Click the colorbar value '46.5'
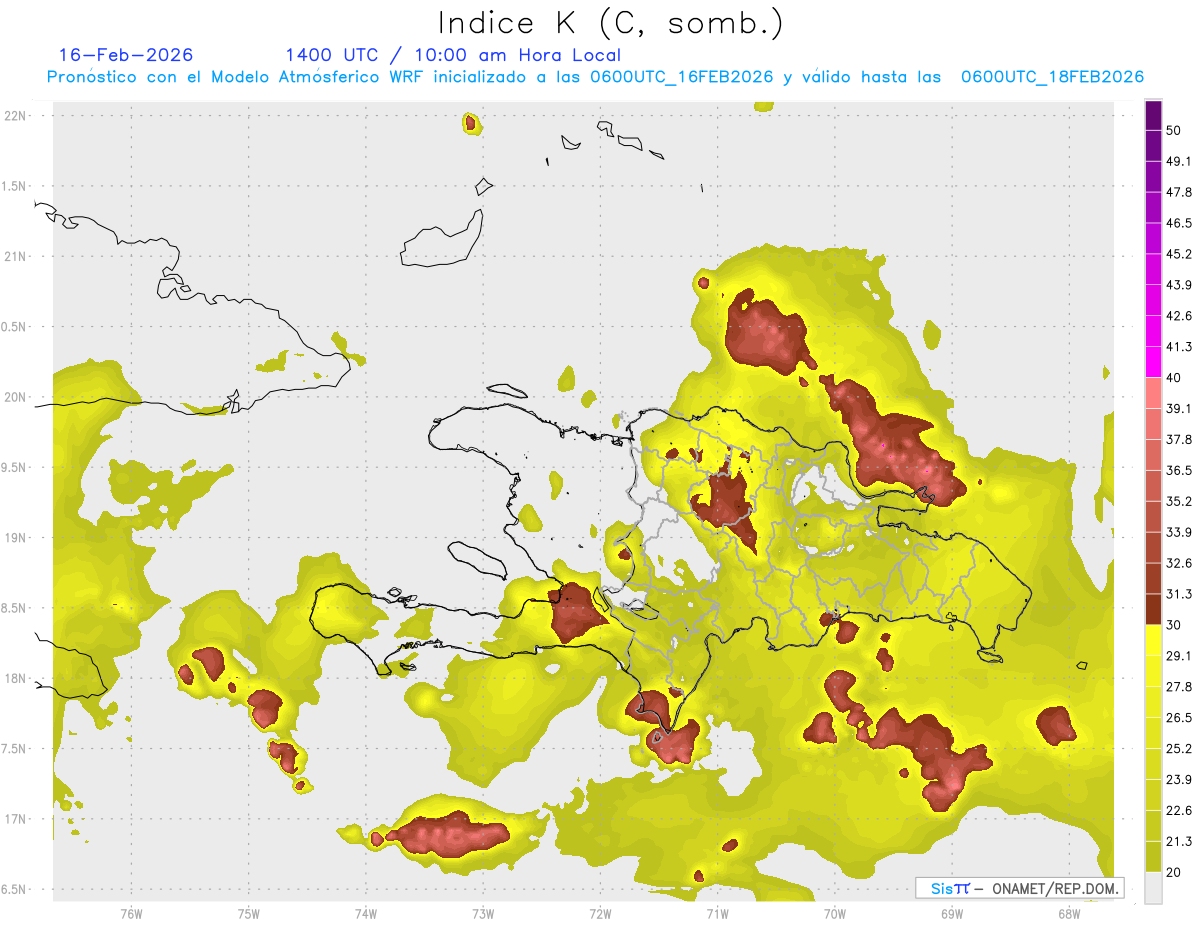Viewport: 1200px width, 927px height. click(x=1178, y=223)
